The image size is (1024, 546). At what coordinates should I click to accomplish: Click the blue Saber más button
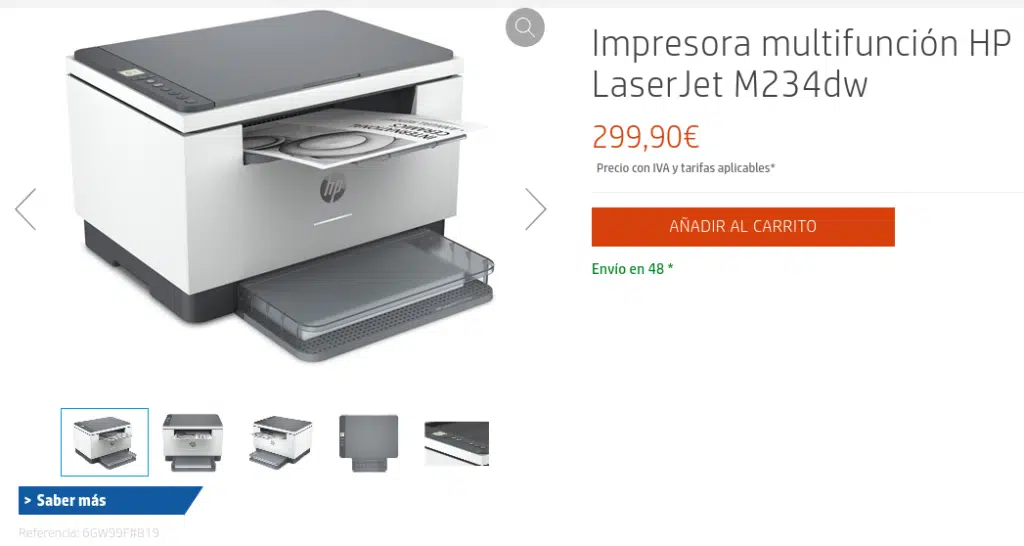click(x=110, y=501)
